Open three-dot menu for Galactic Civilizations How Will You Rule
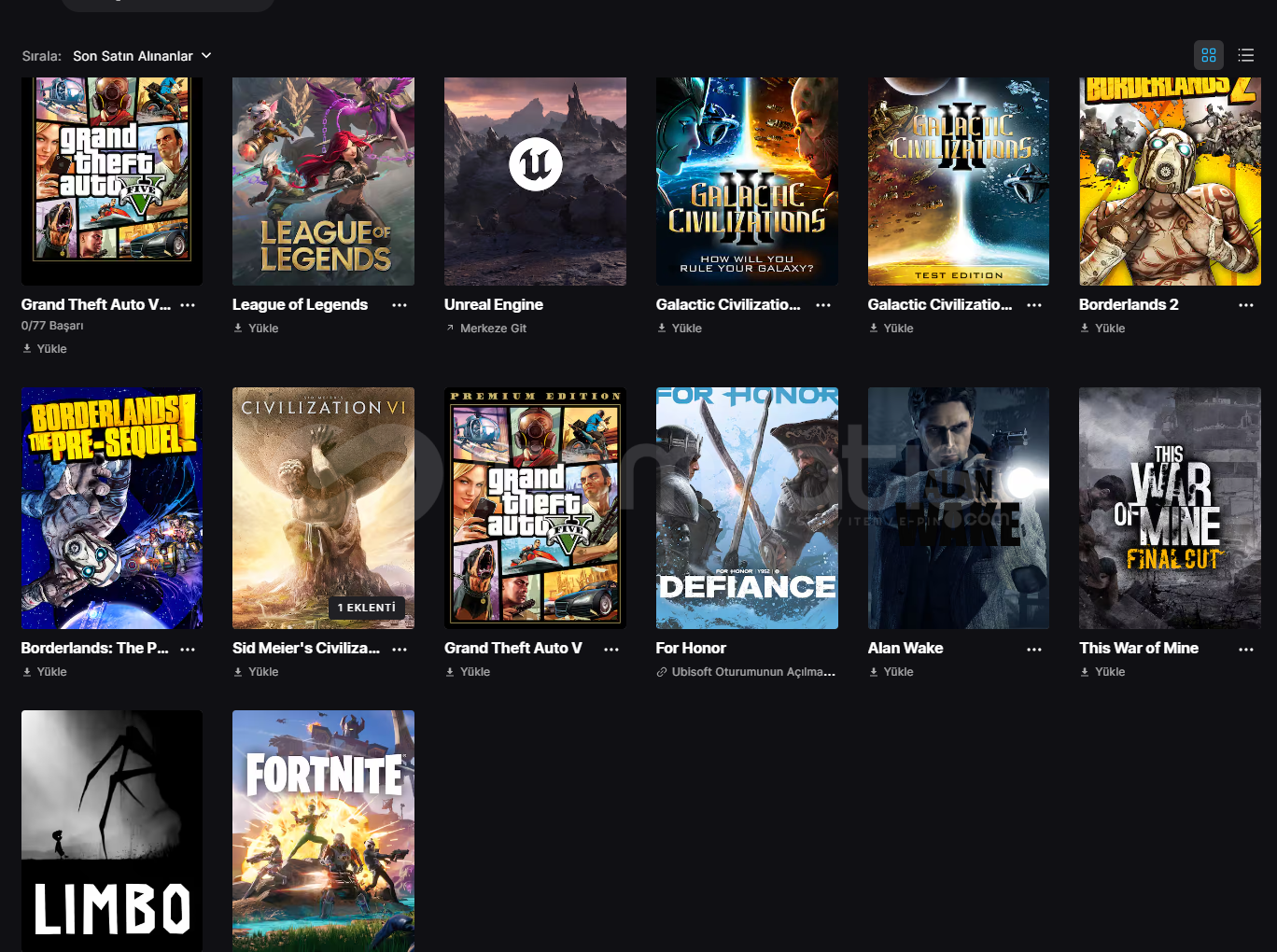Viewport: 1277px width, 952px height. [x=823, y=305]
